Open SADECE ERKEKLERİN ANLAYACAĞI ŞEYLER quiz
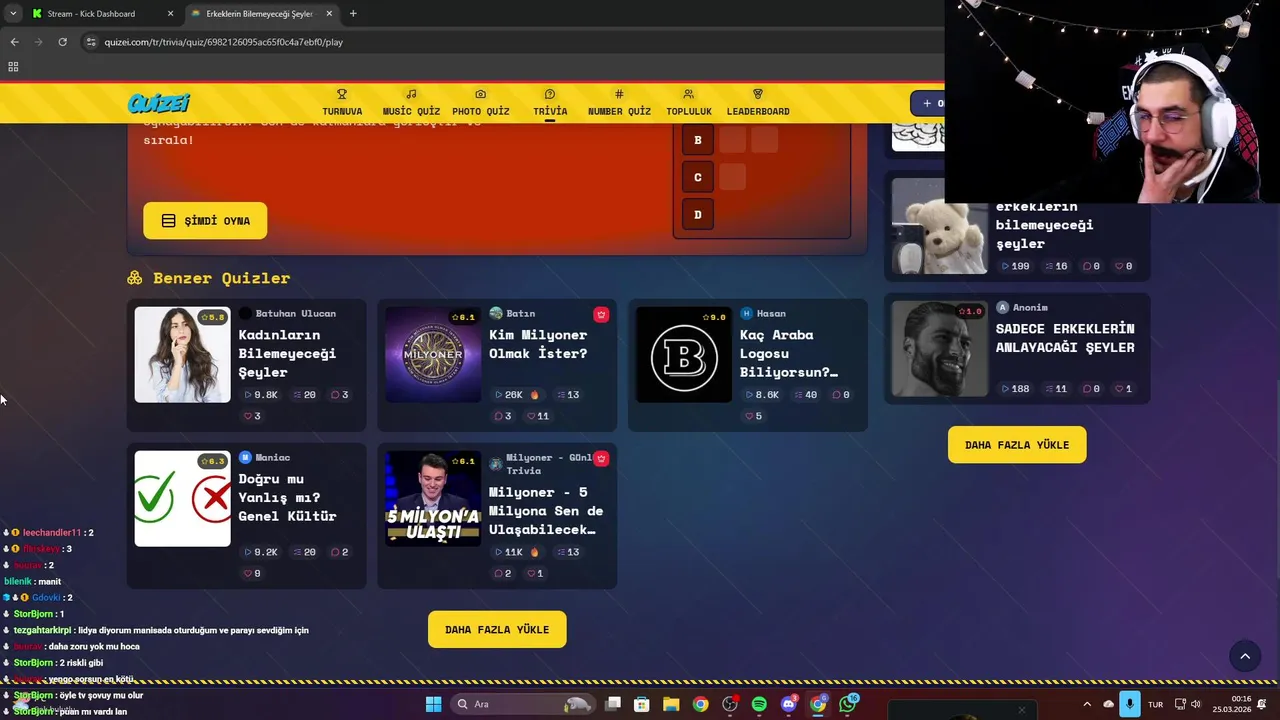Image resolution: width=1280 pixels, height=720 pixels. 1017,349
